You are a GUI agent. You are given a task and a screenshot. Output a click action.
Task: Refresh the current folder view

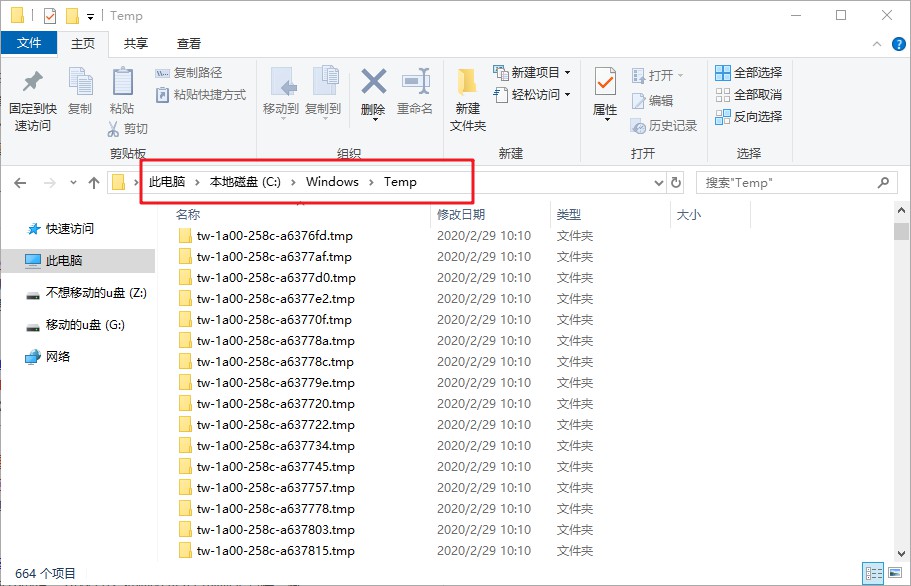[677, 183]
